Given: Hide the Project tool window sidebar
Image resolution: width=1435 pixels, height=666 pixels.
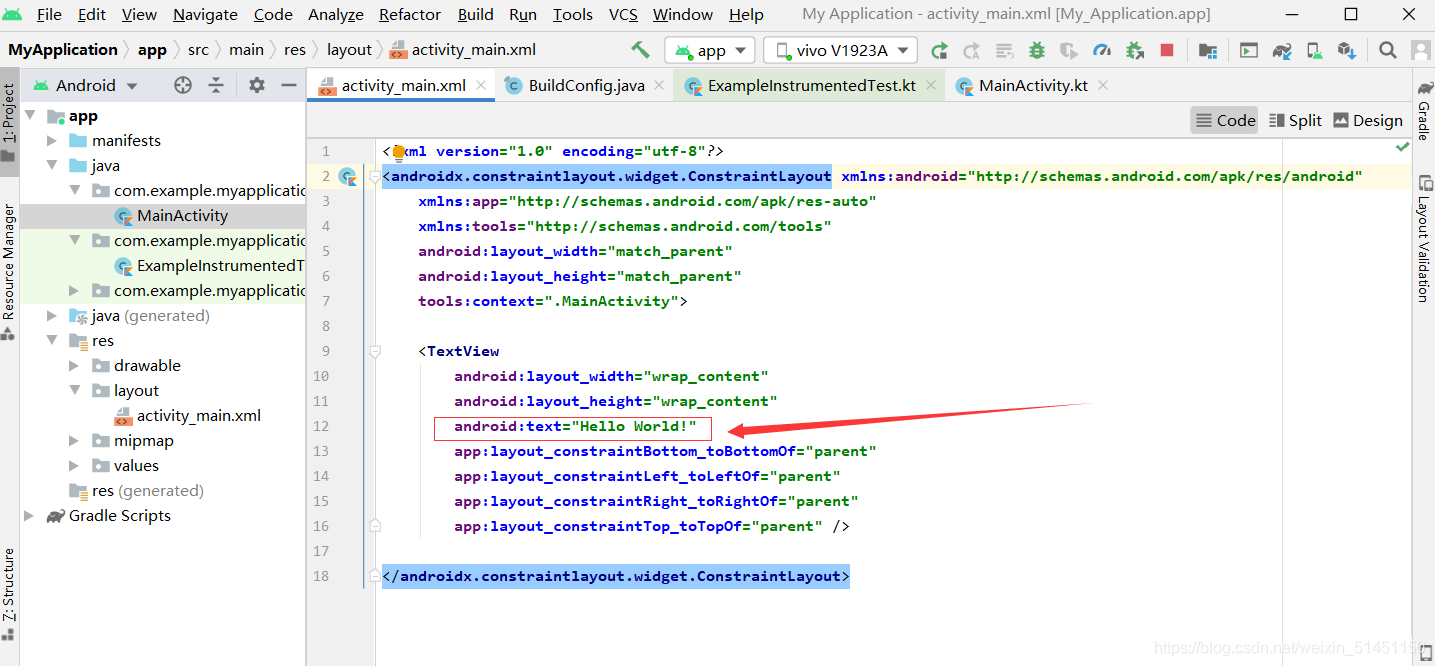Looking at the screenshot, I should click(x=288, y=85).
